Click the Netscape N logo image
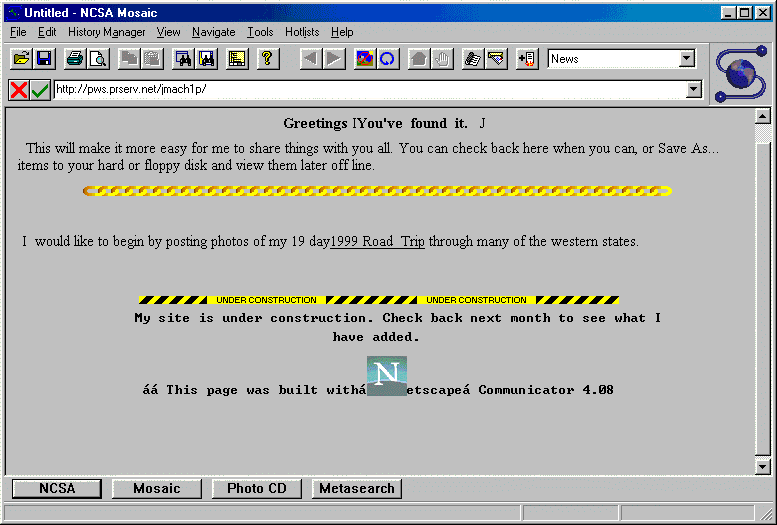The image size is (777, 525). coord(387,375)
